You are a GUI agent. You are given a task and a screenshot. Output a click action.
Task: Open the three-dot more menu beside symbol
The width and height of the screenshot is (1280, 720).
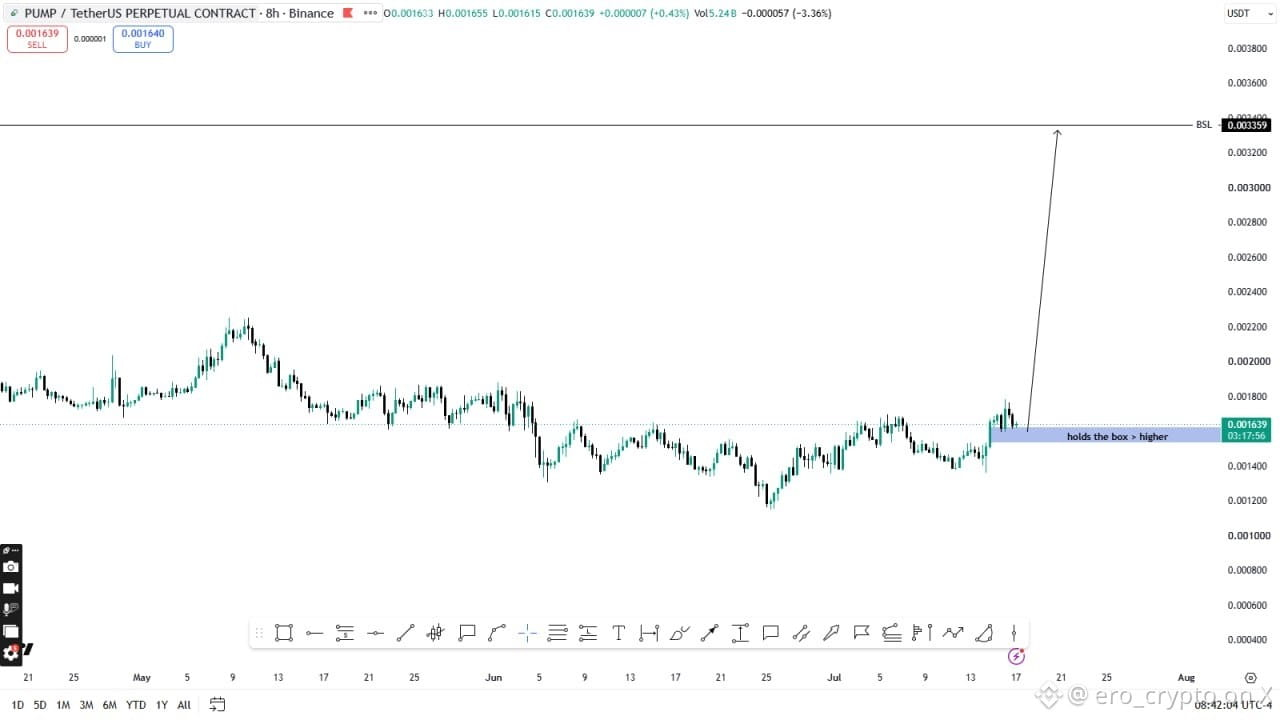(370, 13)
